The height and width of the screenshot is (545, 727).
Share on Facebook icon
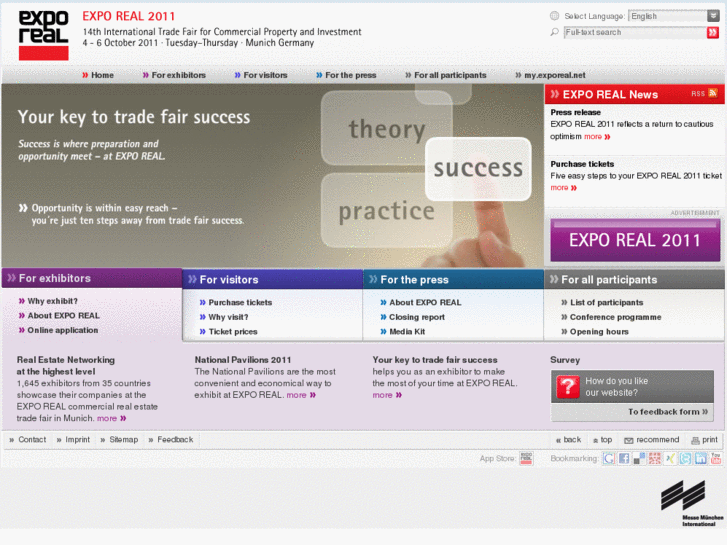pyautogui.click(x=624, y=459)
